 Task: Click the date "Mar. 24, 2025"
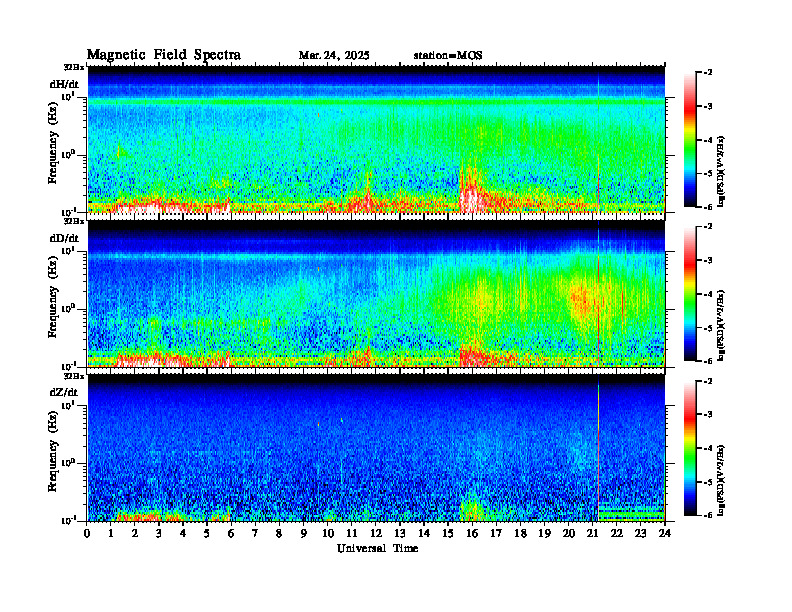click(x=334, y=56)
